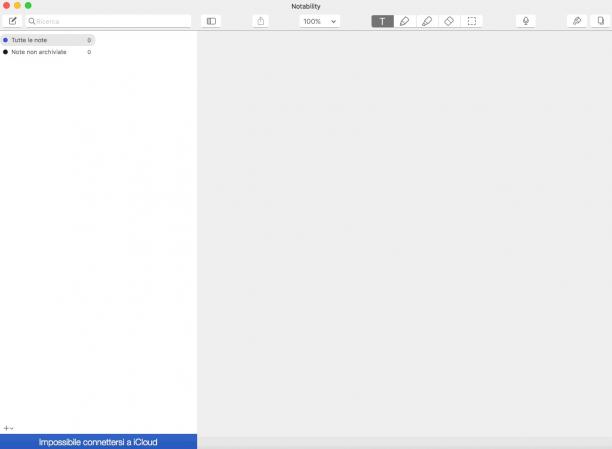Click the blue dot beside Tutte le note

(x=5, y=40)
